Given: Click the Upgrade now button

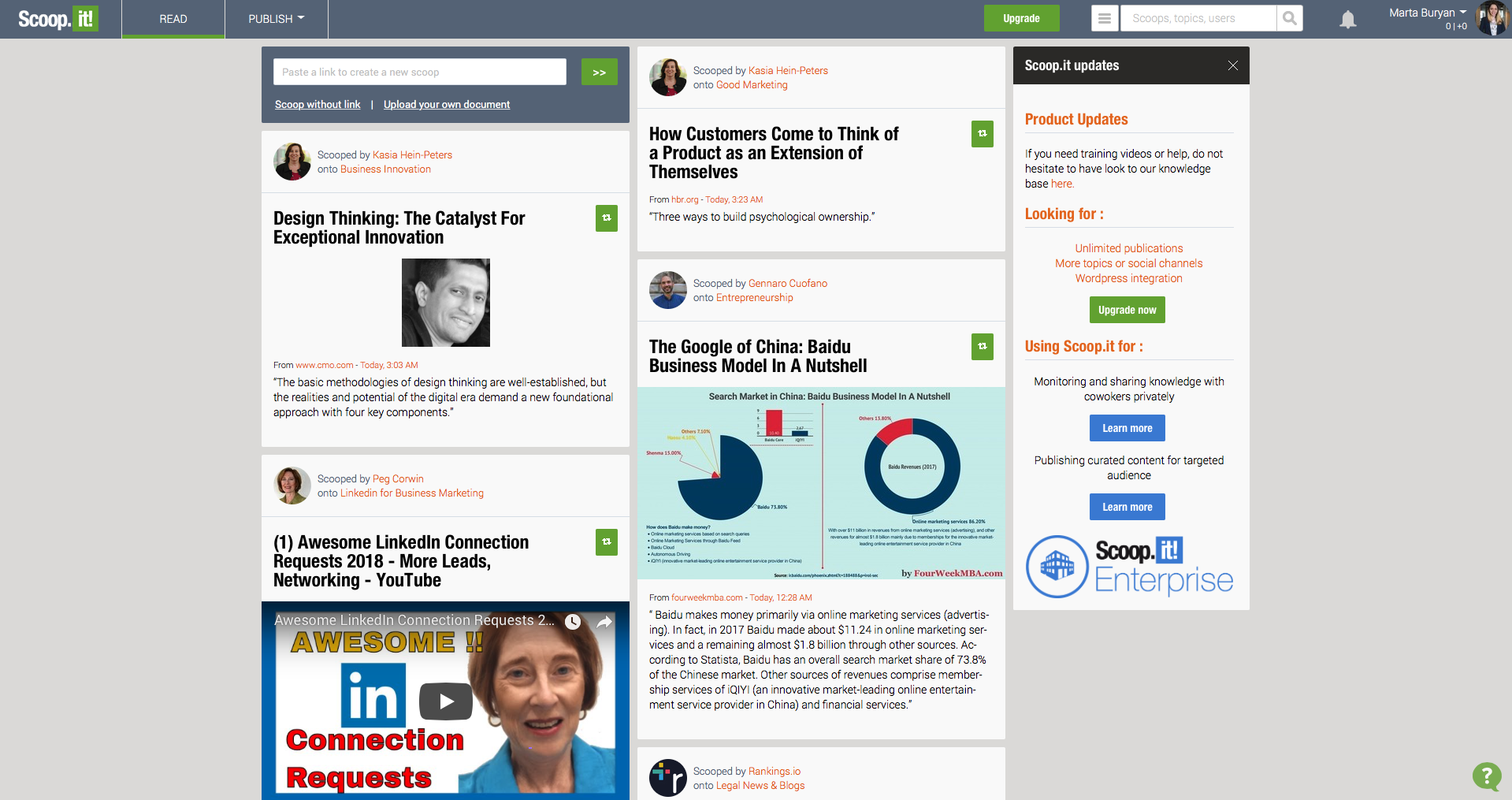Looking at the screenshot, I should tap(1127, 310).
